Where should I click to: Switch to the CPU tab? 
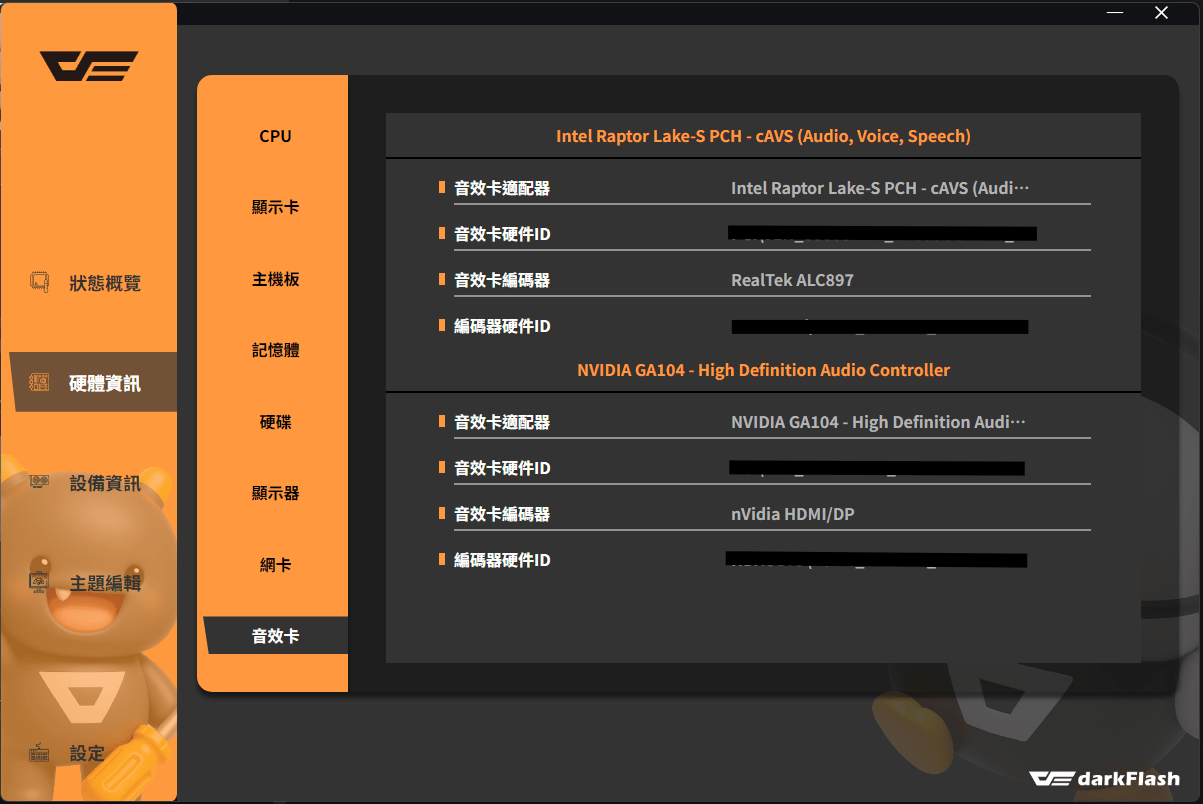(275, 136)
